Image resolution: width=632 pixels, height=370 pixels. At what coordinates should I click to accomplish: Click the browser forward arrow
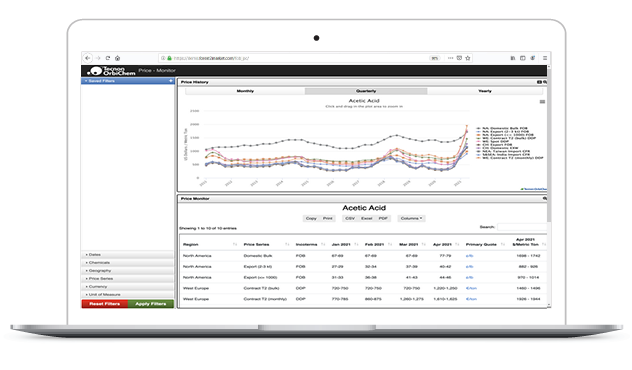click(98, 58)
